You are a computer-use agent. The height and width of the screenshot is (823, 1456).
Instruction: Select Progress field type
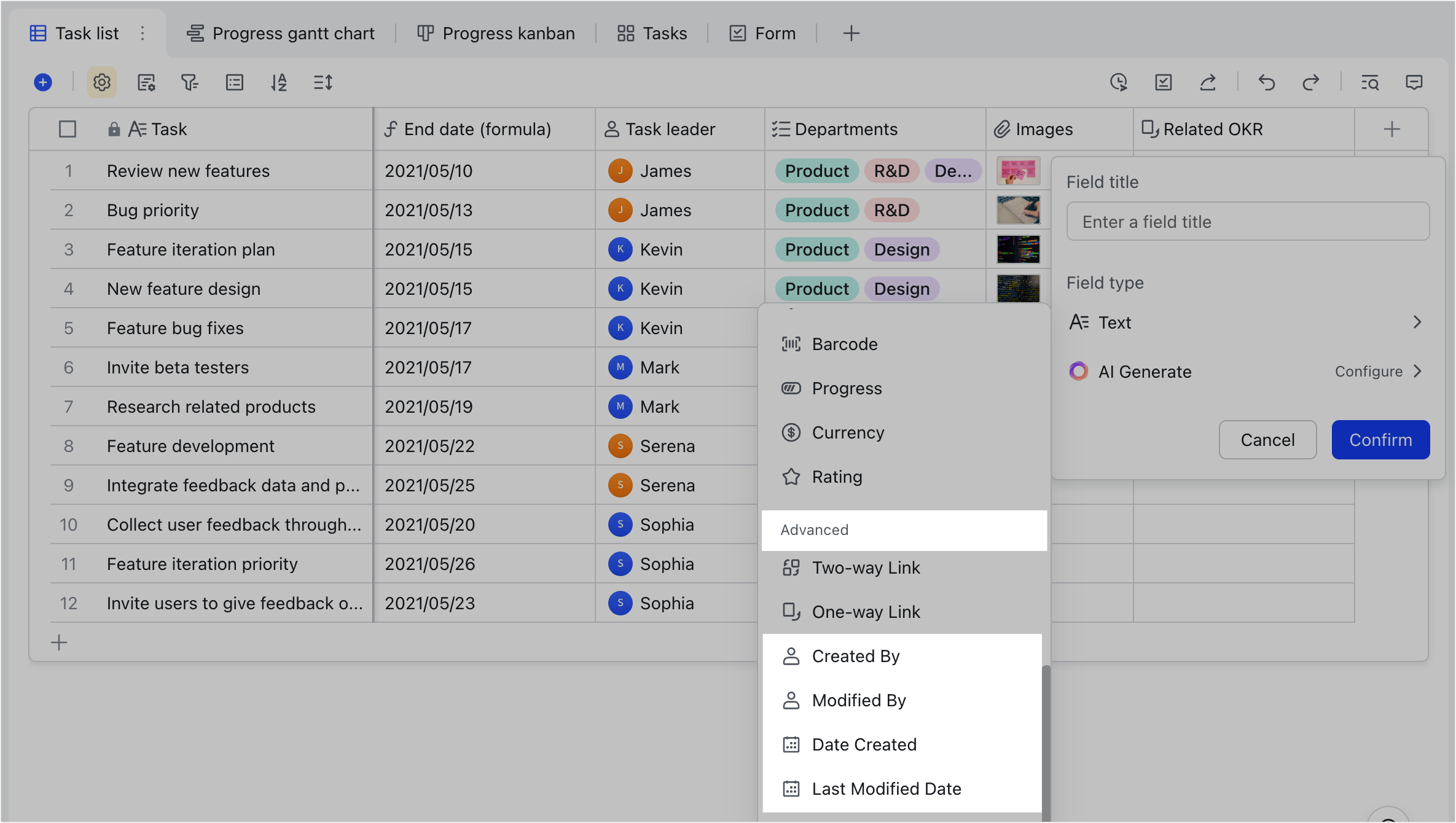click(x=903, y=388)
